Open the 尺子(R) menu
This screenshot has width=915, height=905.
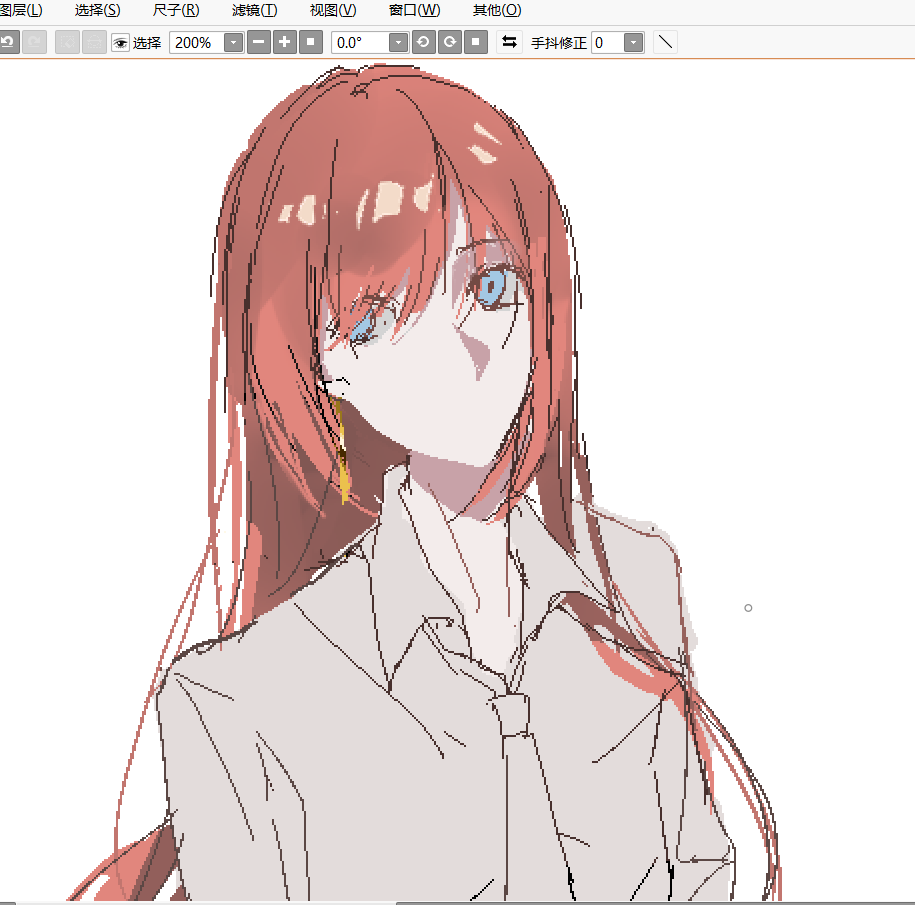point(176,11)
